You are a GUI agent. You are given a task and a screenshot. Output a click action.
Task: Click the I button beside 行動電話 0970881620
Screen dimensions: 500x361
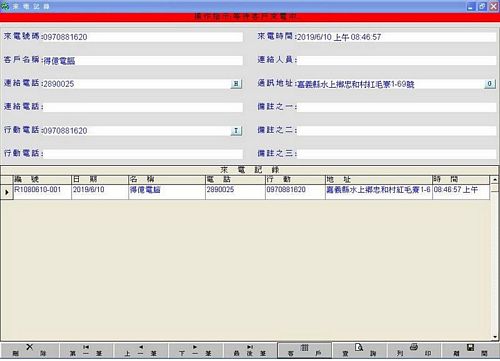[x=236, y=131]
